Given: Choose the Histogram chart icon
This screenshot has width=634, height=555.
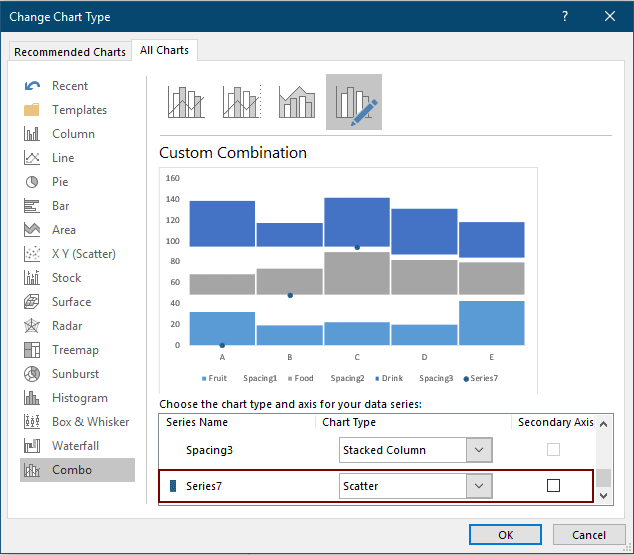Looking at the screenshot, I should click(x=32, y=398).
